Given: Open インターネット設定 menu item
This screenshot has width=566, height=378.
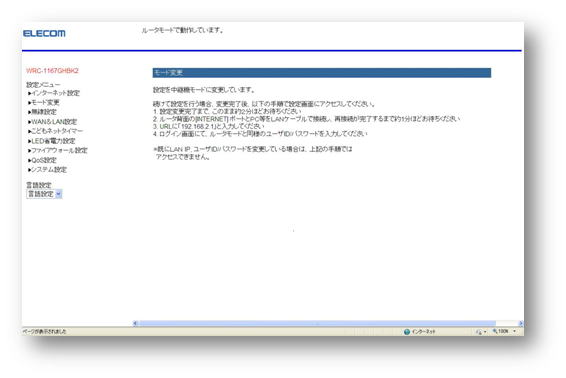Looking at the screenshot, I should [x=56, y=93].
